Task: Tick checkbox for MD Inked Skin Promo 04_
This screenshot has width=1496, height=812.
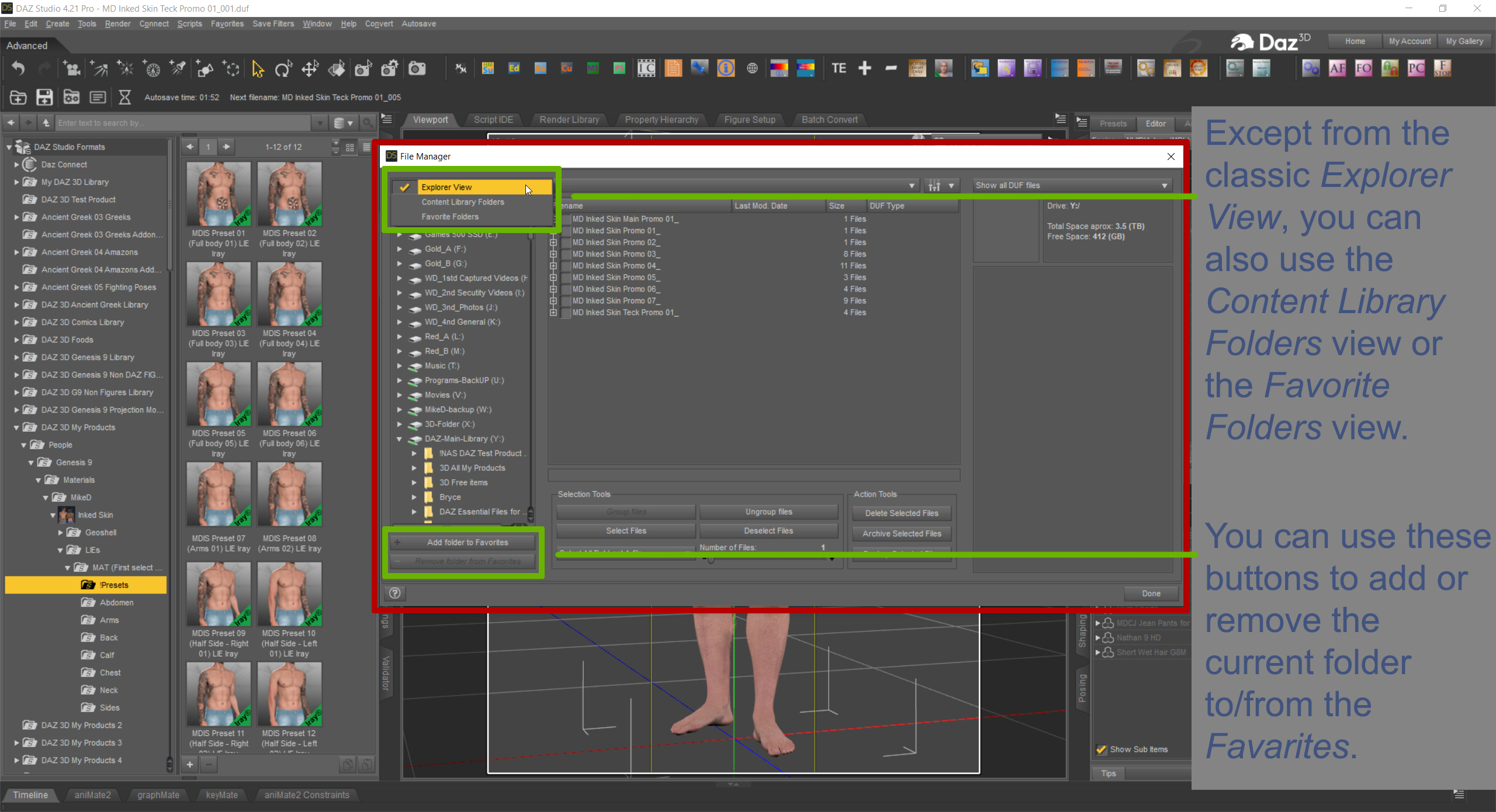Action: point(566,266)
